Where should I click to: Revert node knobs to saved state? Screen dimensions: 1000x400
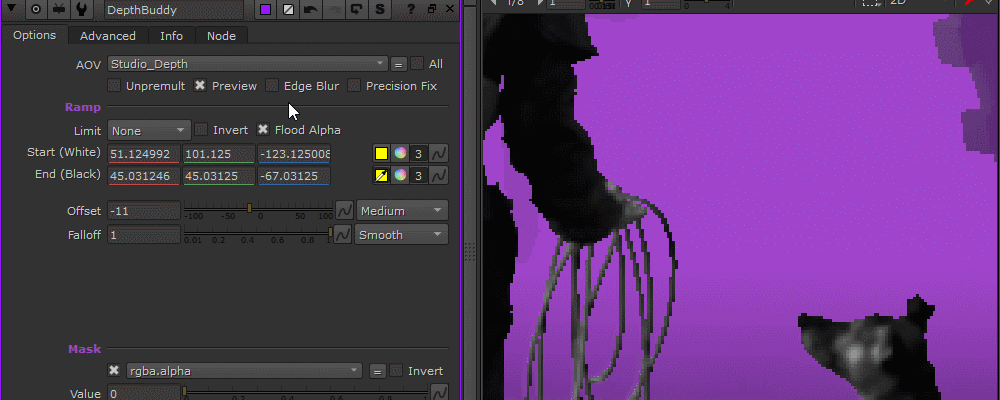click(x=357, y=10)
